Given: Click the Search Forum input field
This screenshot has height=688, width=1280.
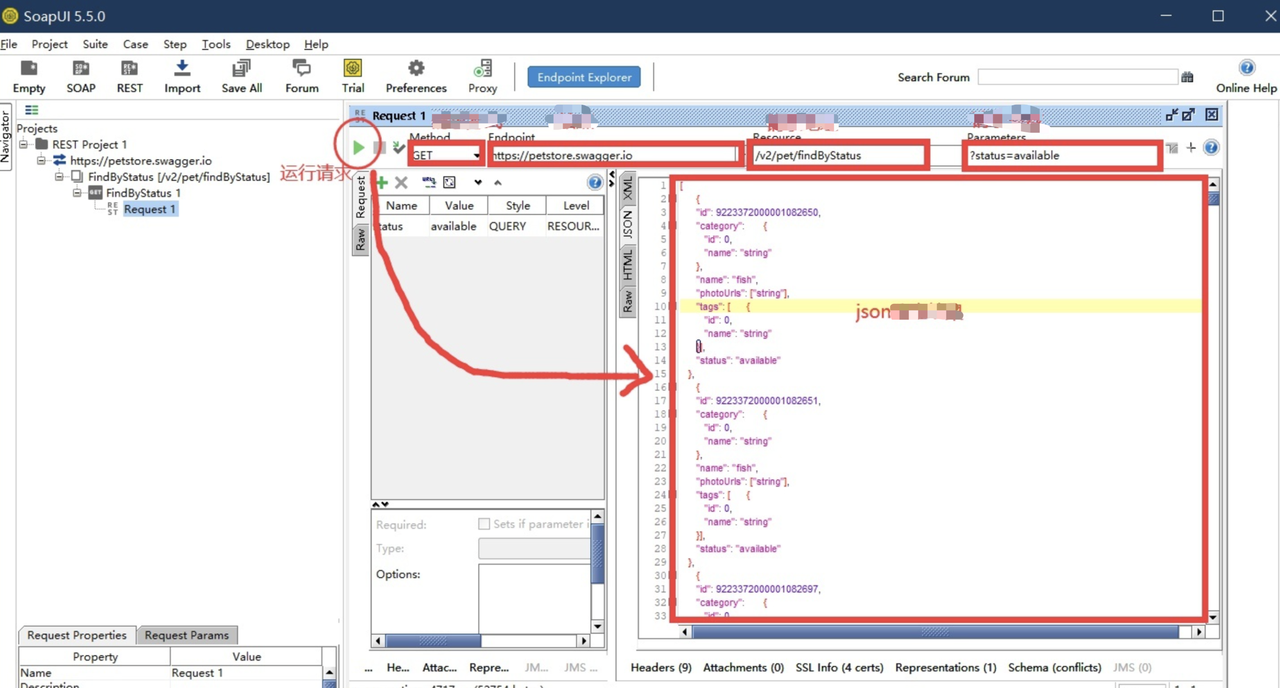Looking at the screenshot, I should tap(1078, 77).
